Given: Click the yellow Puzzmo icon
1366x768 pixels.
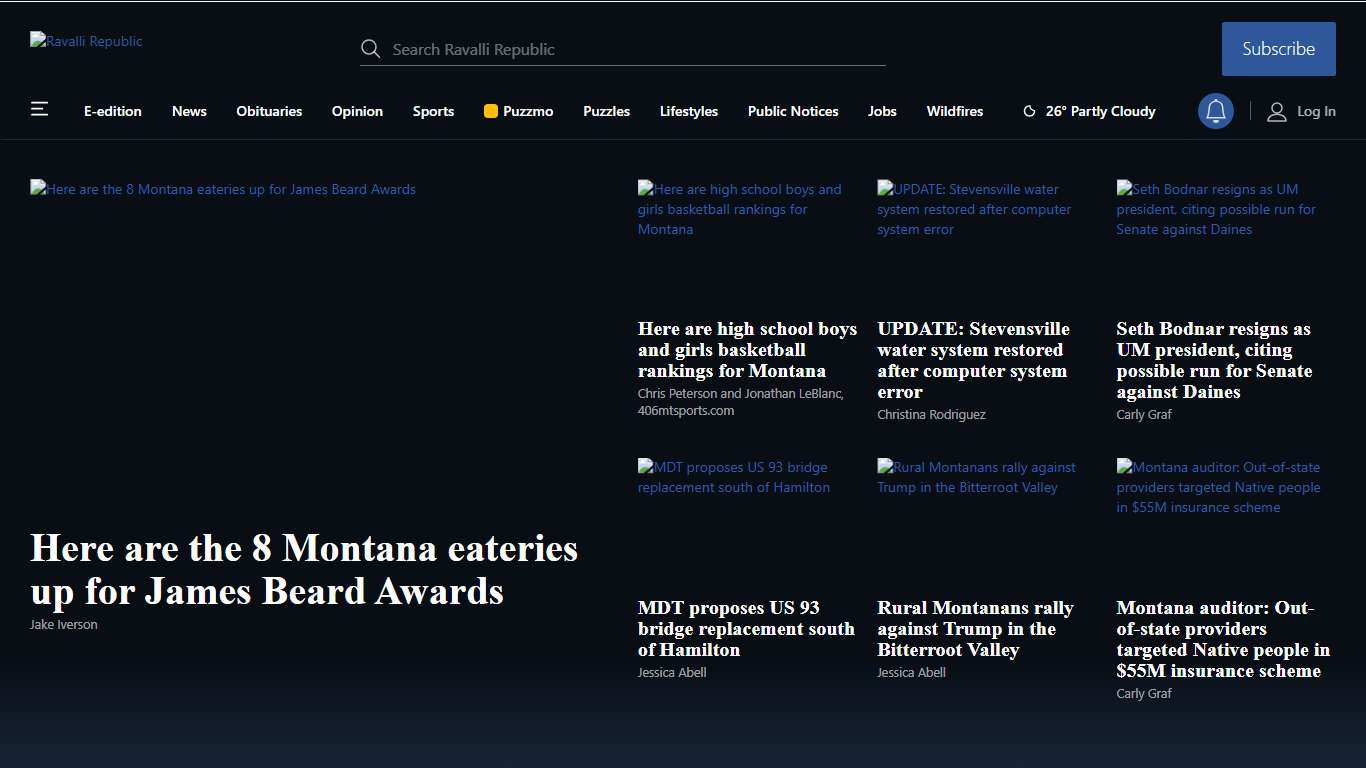Looking at the screenshot, I should (491, 112).
